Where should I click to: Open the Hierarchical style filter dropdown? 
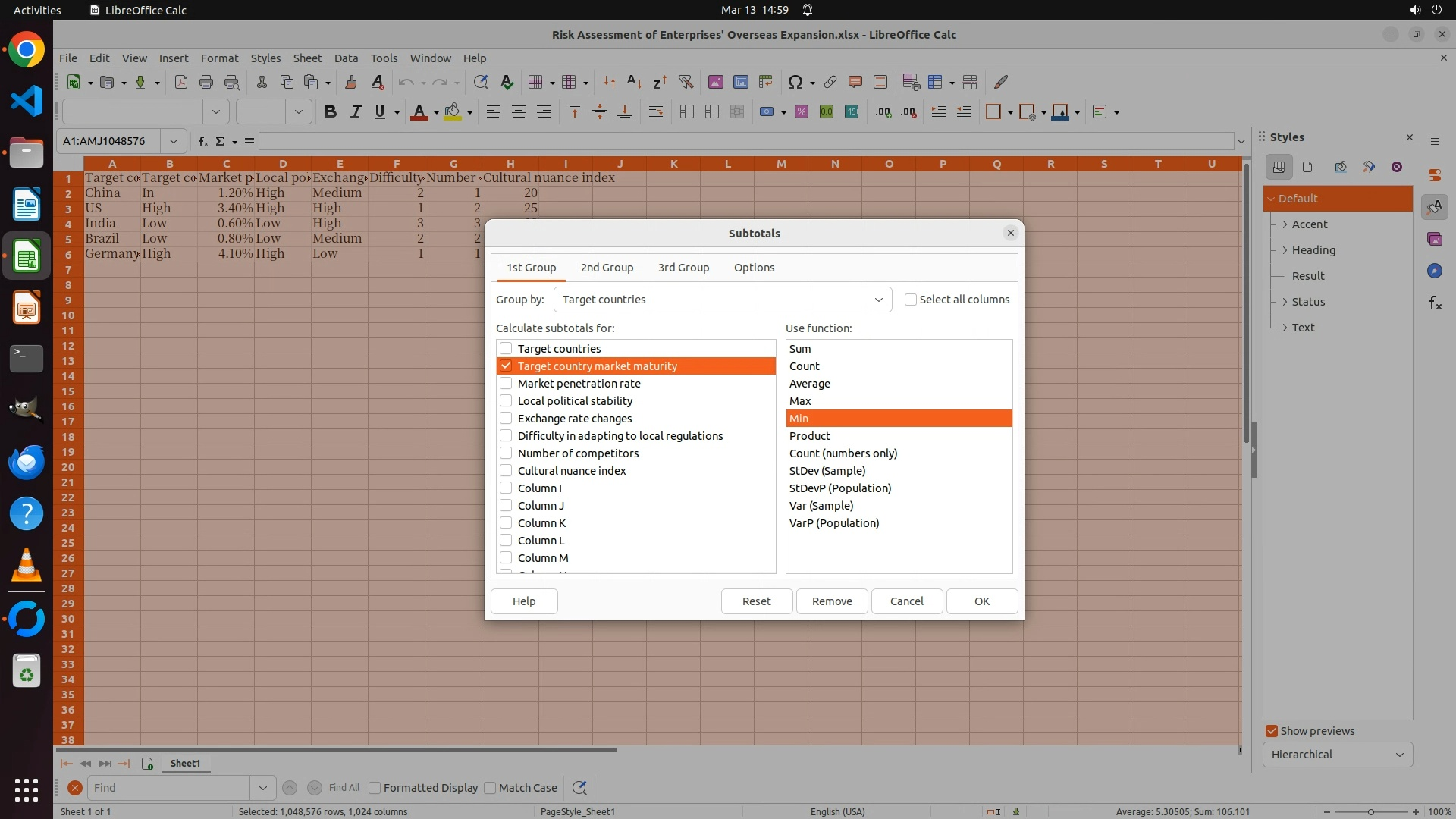pyautogui.click(x=1337, y=755)
